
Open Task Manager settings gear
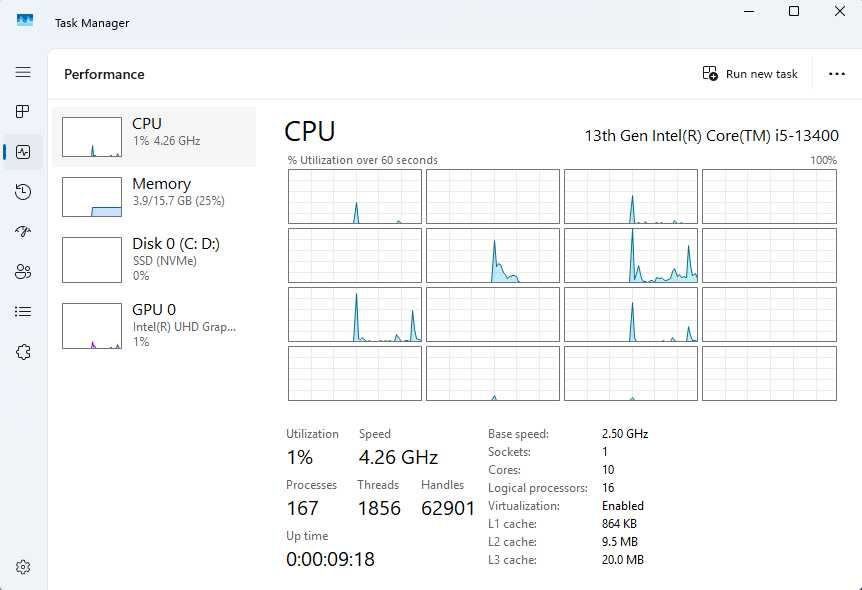pos(23,567)
